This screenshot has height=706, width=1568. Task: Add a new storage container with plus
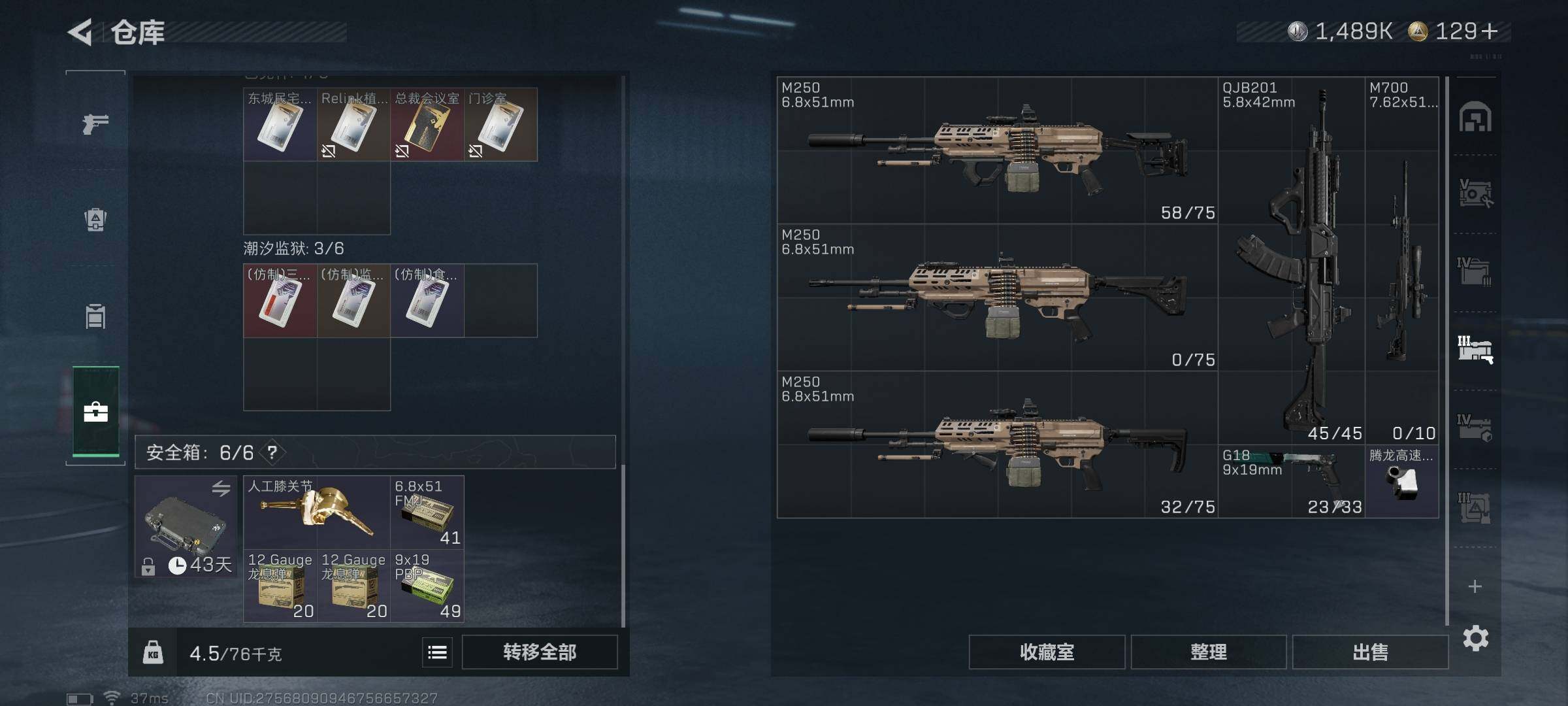[x=1475, y=586]
